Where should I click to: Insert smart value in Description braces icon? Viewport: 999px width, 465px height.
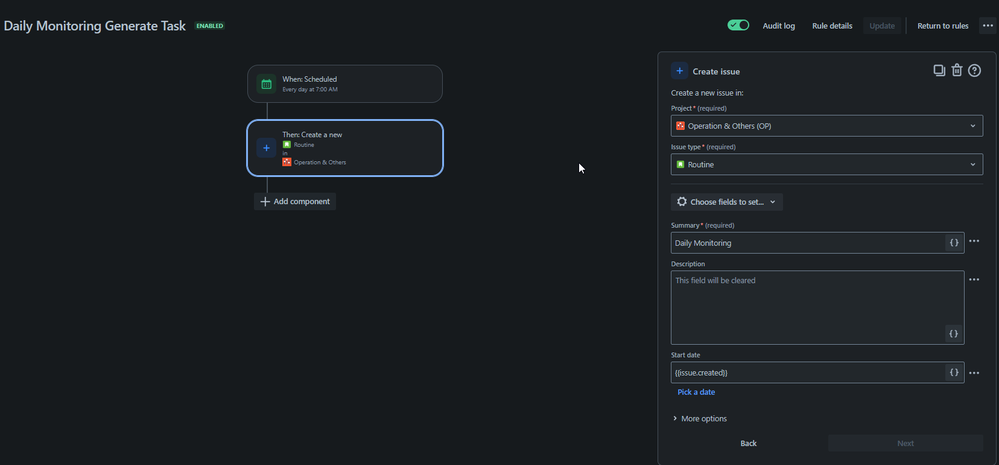954,333
